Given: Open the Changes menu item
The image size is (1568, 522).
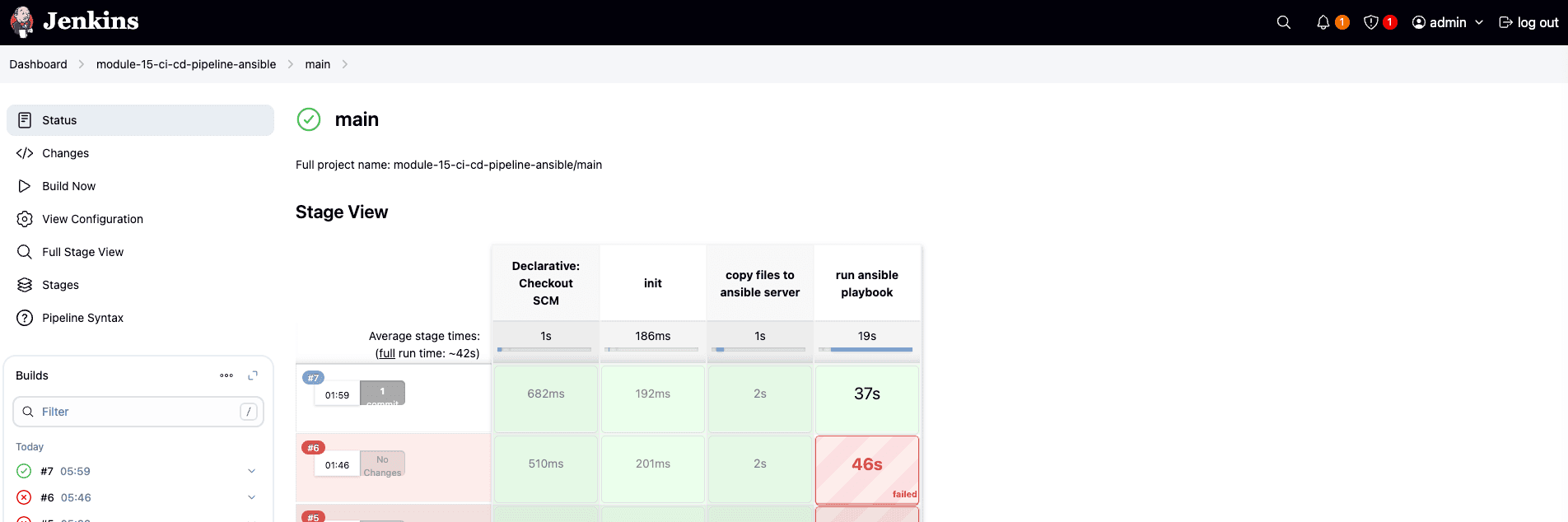Looking at the screenshot, I should tap(140, 153).
